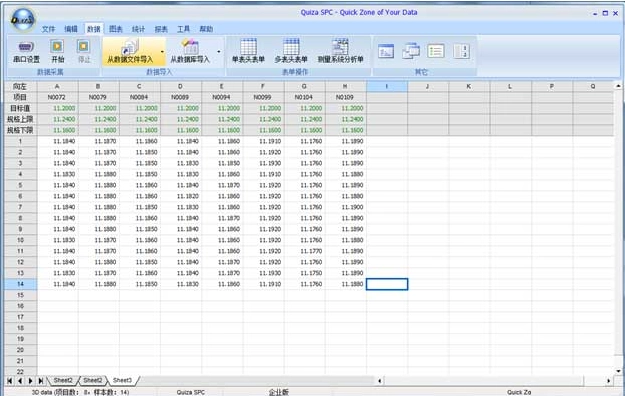
Task: Open 测量系统分析单 measurement system analysis sheet
Action: click(x=340, y=51)
